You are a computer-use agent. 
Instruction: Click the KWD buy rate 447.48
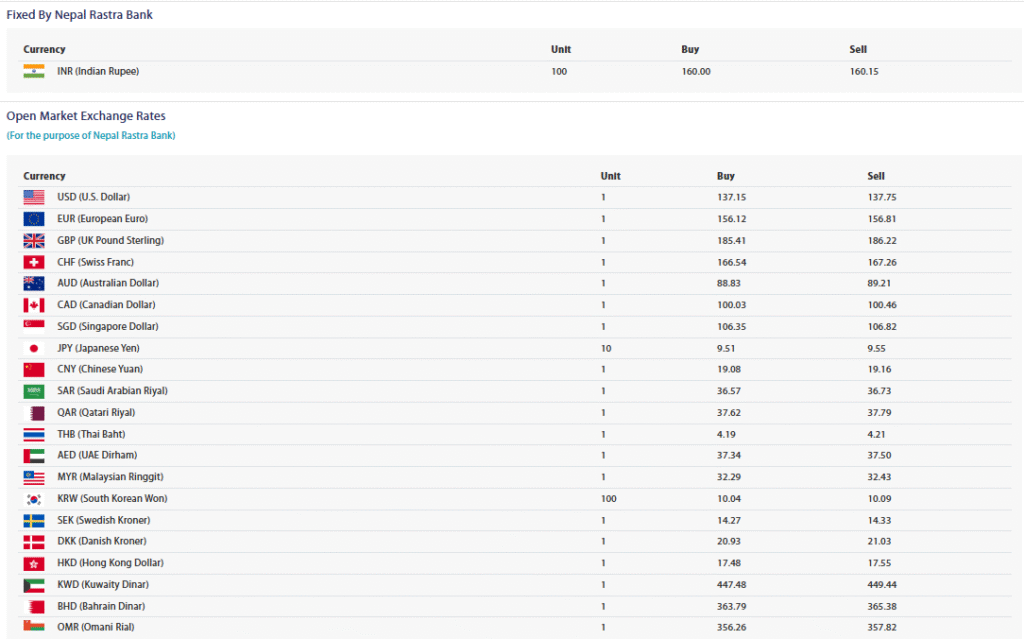click(x=731, y=585)
